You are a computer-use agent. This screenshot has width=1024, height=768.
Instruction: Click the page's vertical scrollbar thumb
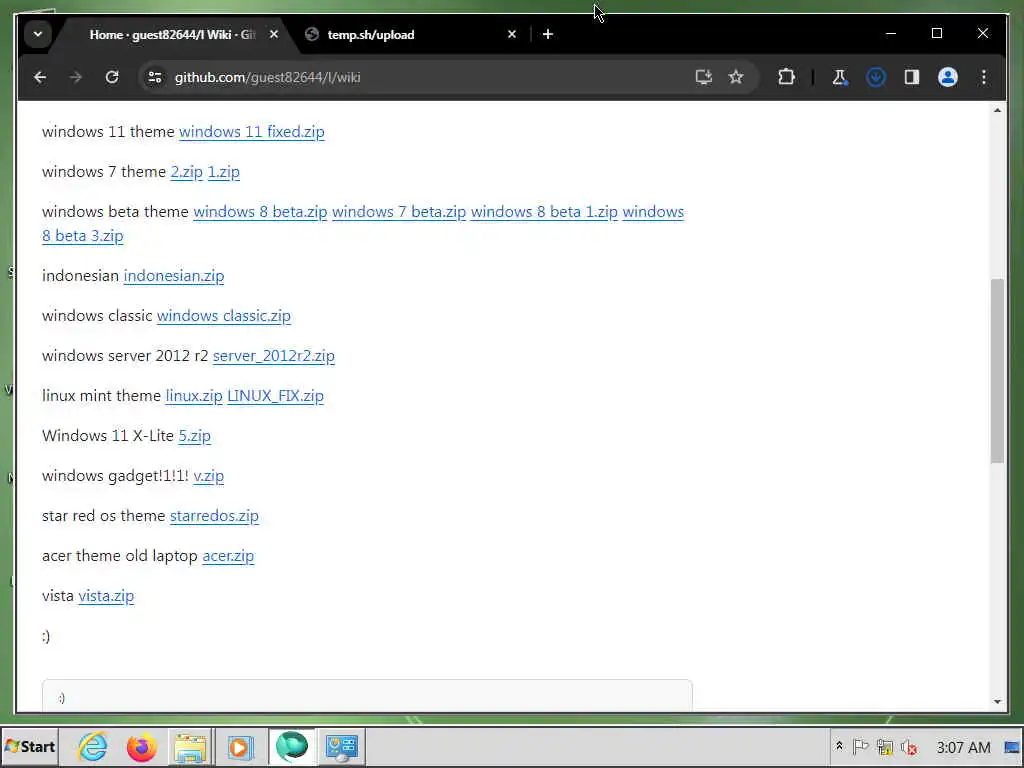click(997, 370)
